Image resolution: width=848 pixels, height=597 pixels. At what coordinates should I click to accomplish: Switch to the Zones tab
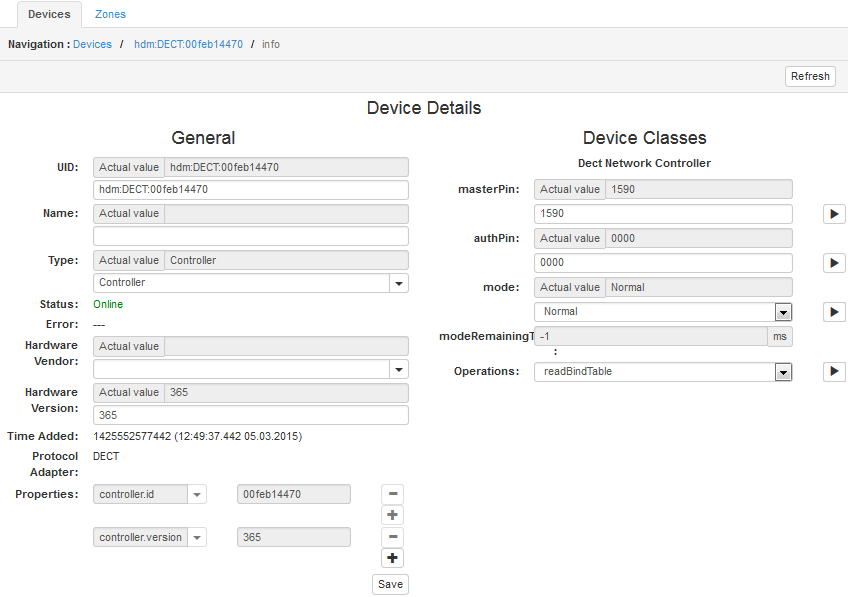110,14
